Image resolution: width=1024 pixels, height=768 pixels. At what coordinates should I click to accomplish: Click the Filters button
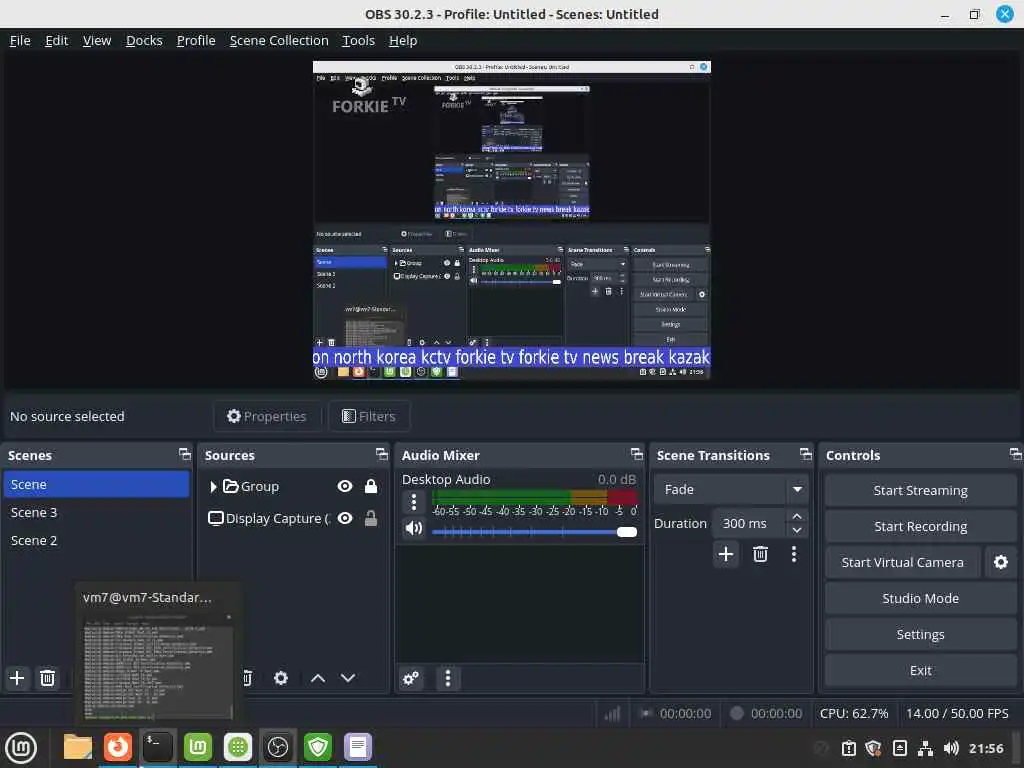point(369,416)
